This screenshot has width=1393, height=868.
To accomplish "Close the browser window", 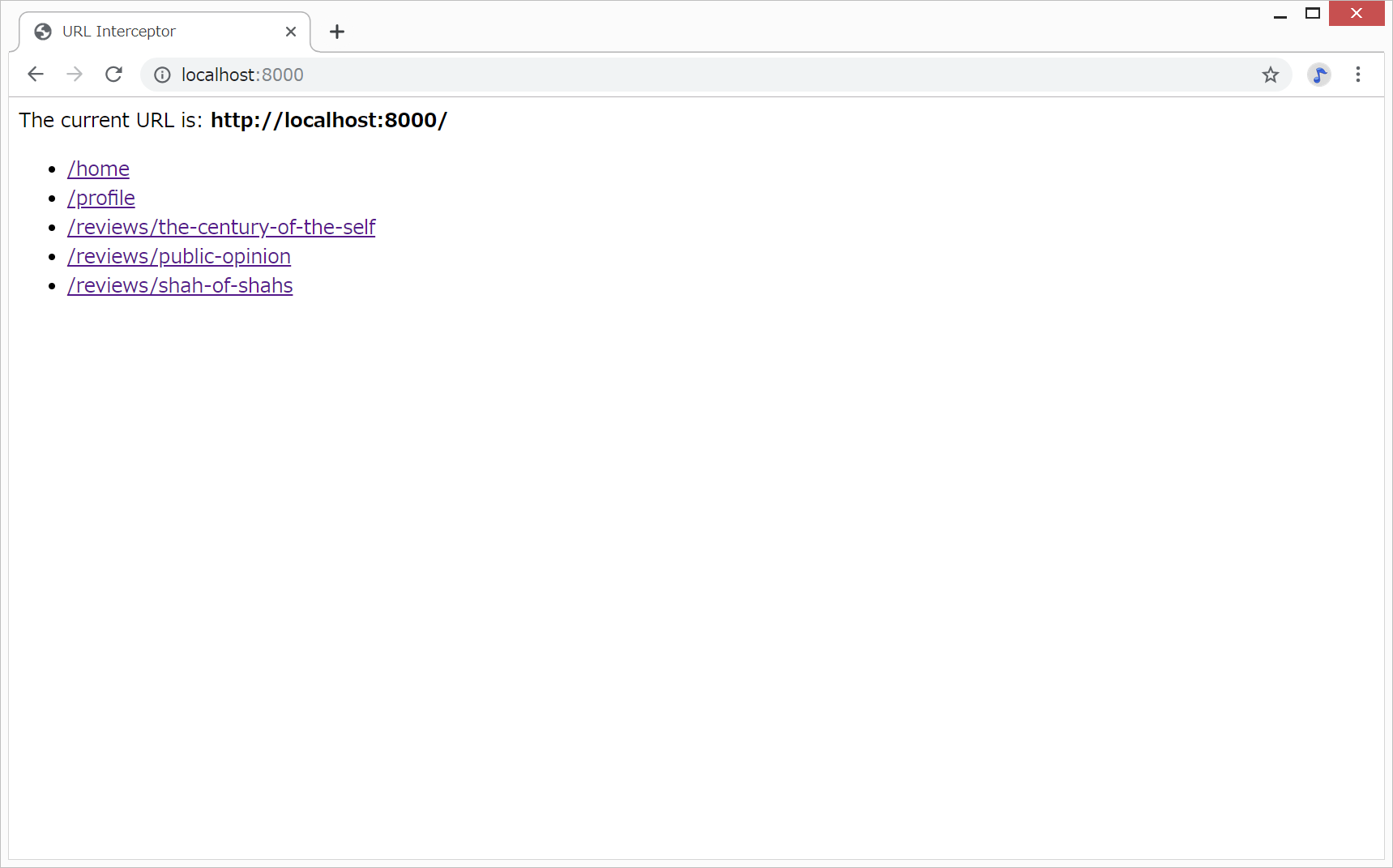I will point(1356,14).
